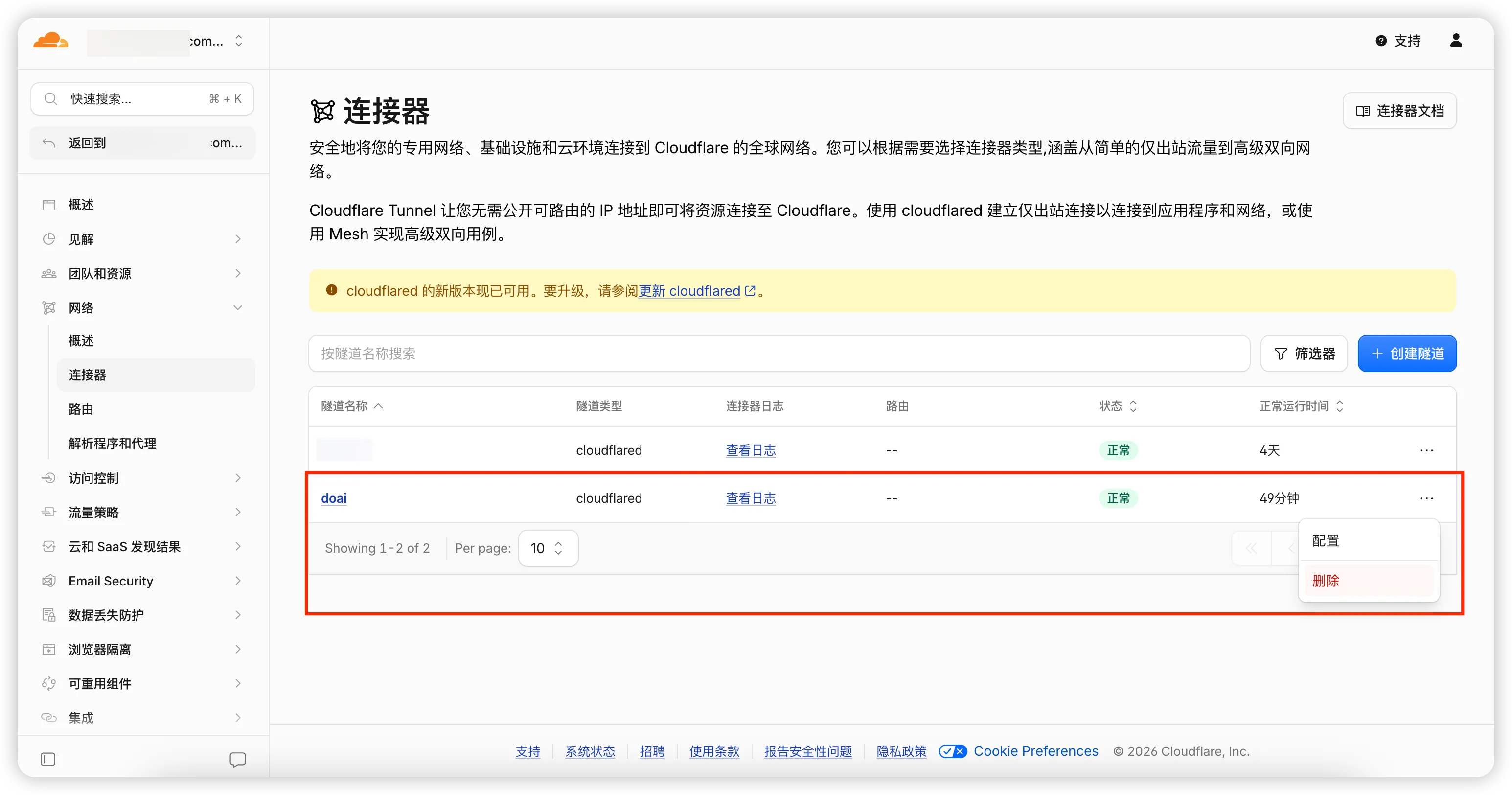1512x795 pixels.
Task: Expand the 团队和资源 section chevron
Action: pos(238,274)
